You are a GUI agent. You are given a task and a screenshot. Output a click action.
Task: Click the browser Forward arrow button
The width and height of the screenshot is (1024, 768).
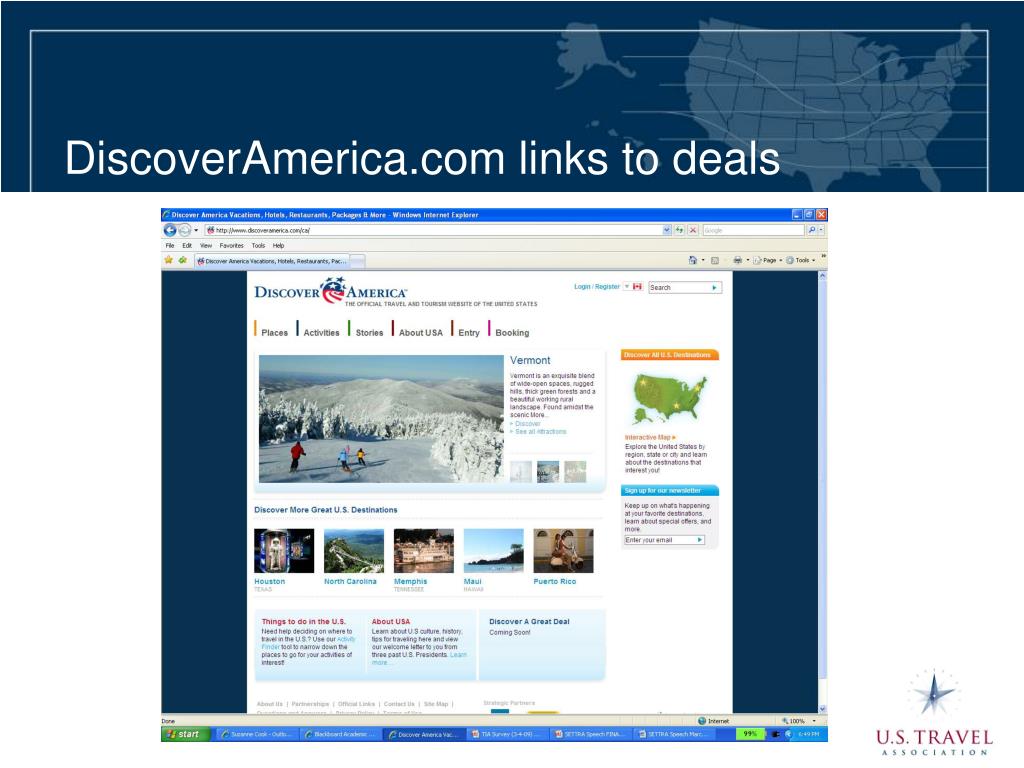(185, 230)
